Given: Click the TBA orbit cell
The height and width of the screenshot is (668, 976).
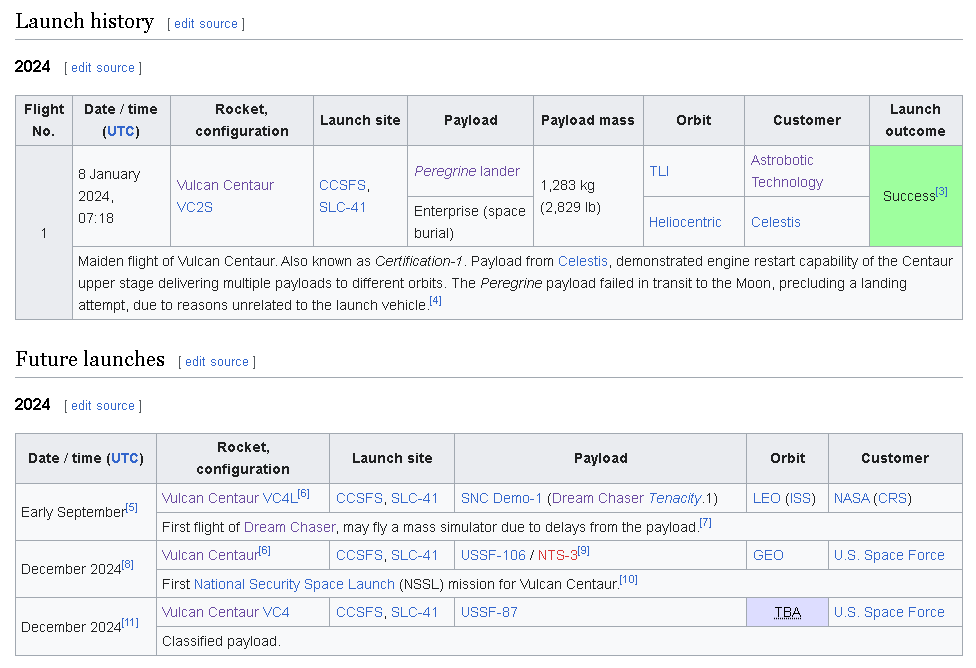Looking at the screenshot, I should [x=787, y=613].
